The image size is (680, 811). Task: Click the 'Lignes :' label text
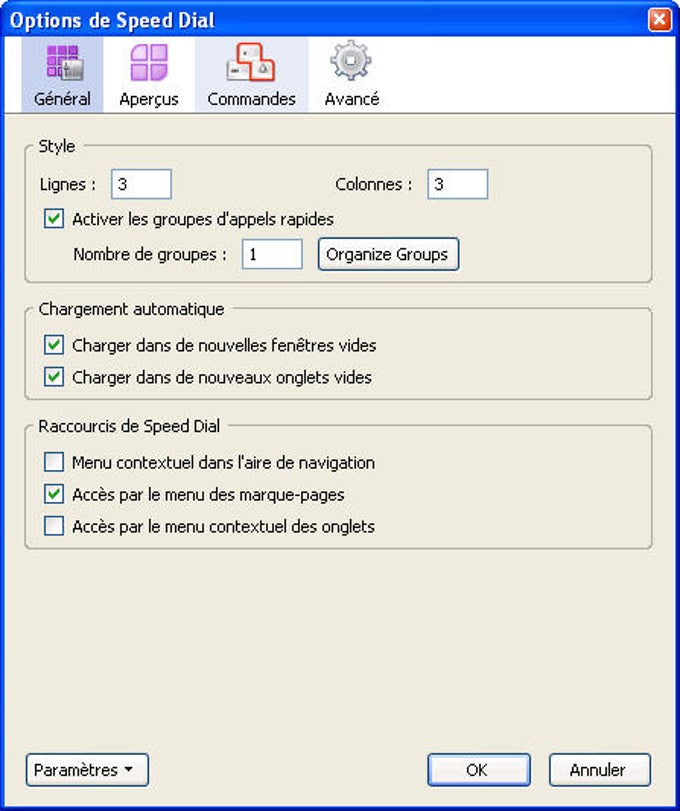pos(68,185)
